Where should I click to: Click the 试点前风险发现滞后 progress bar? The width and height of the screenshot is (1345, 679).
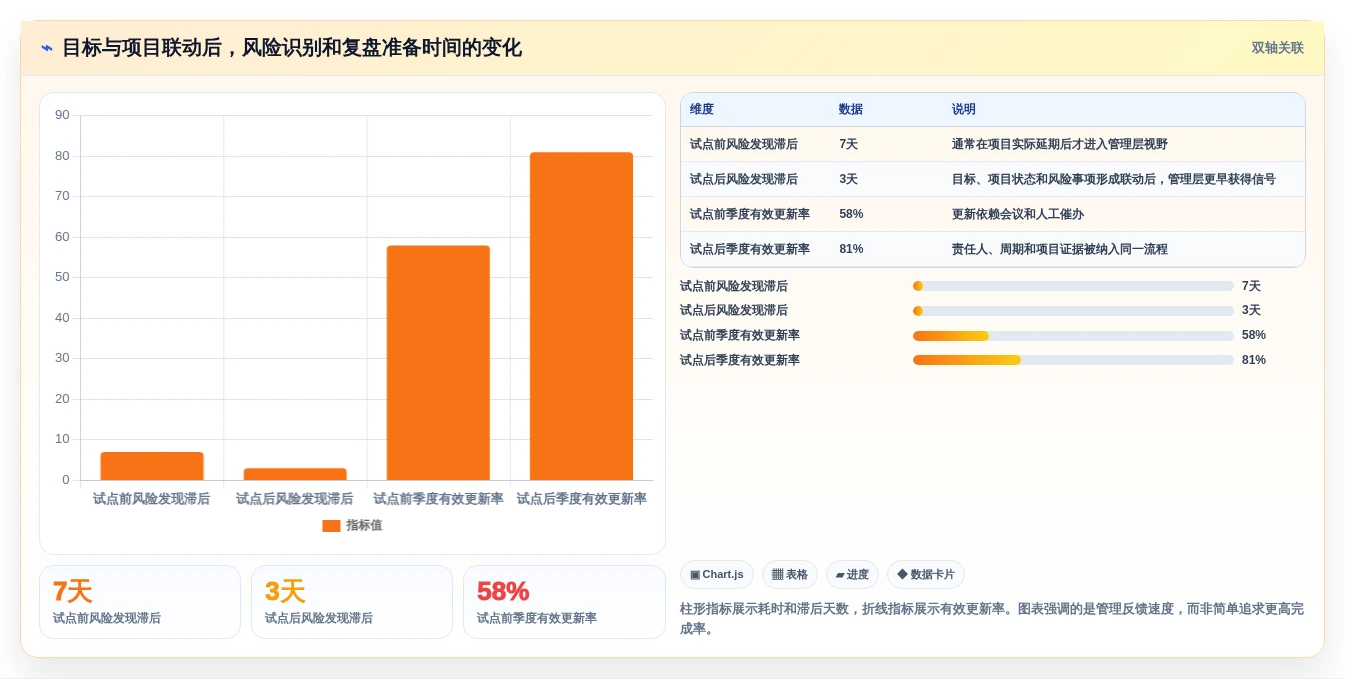(x=1073, y=286)
